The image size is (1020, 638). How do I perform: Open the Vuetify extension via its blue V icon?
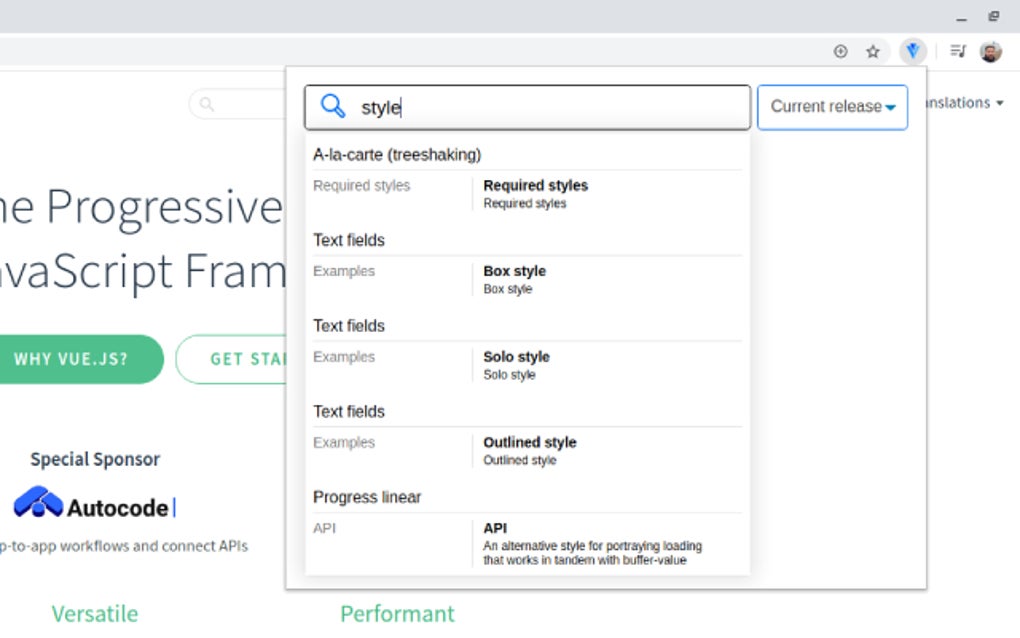tap(912, 51)
